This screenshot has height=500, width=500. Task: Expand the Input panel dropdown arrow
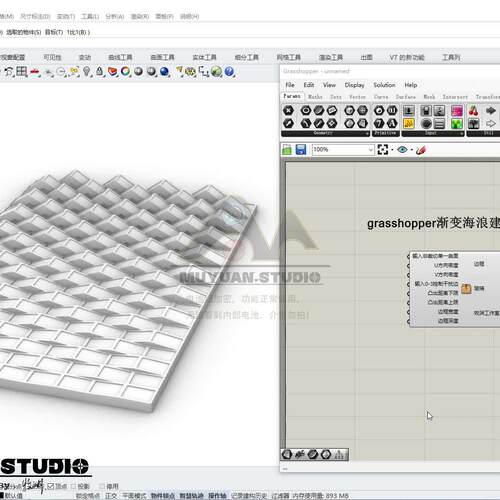[x=462, y=134]
